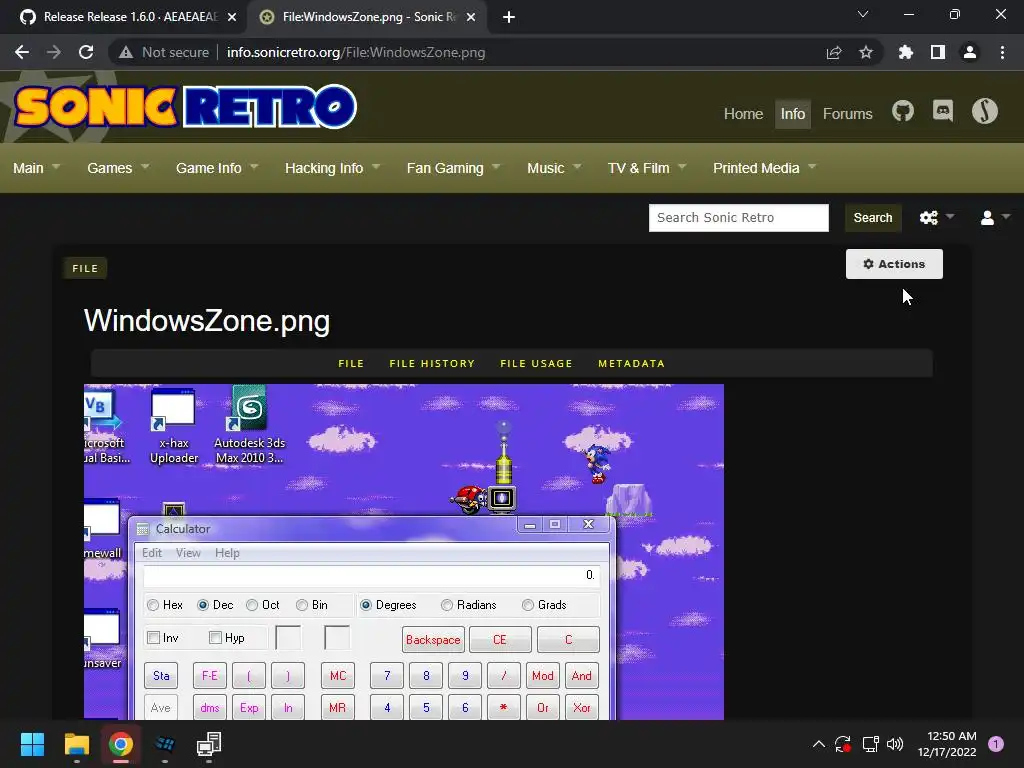
Task: Open the site settings gears icon
Action: 929,217
